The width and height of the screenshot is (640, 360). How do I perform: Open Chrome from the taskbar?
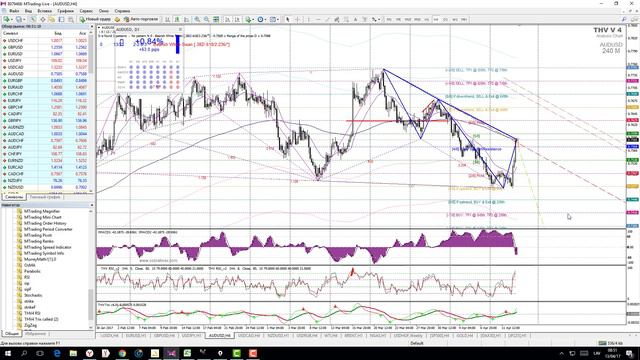click(x=122, y=353)
